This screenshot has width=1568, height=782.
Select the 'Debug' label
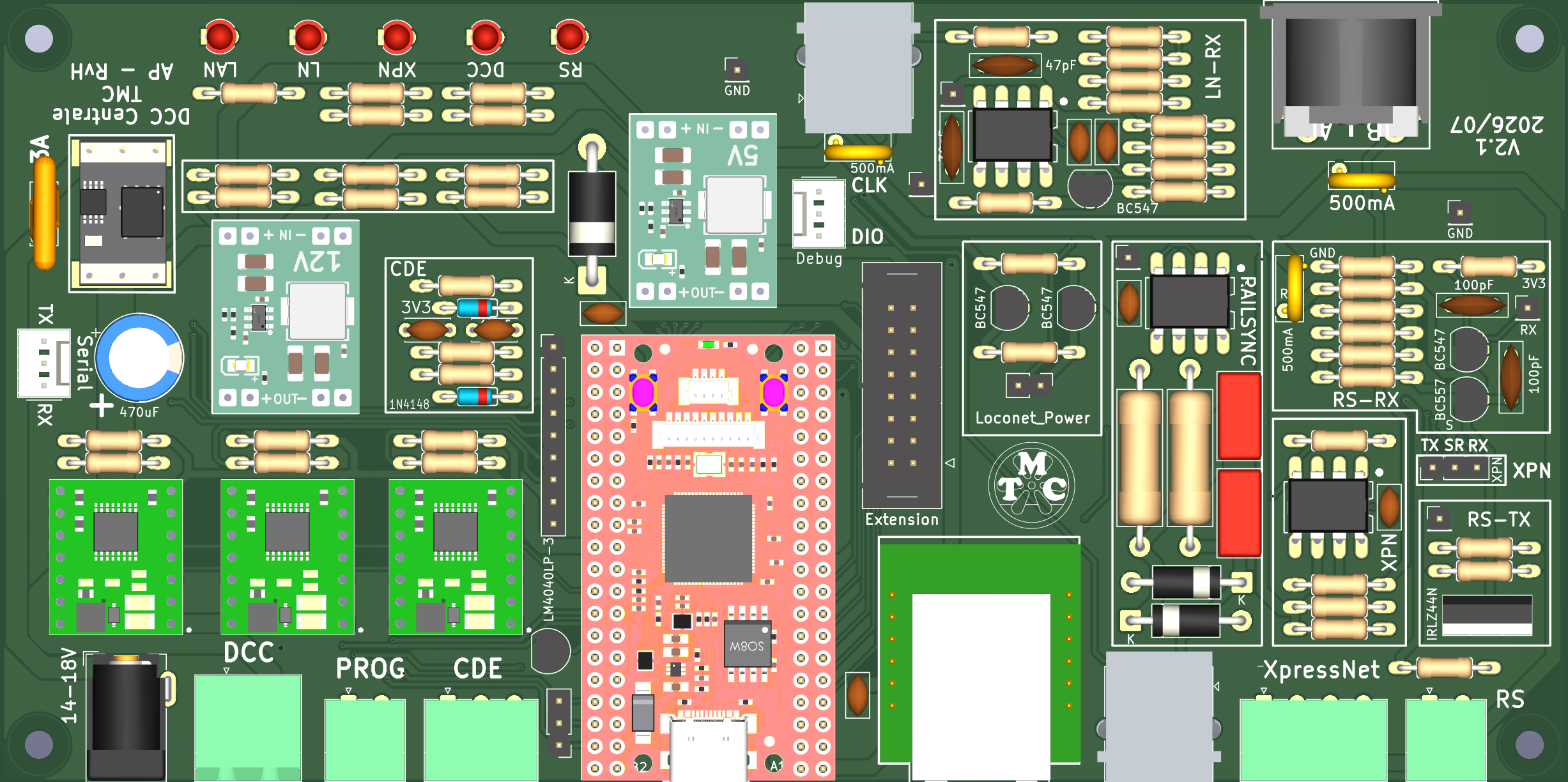click(x=819, y=259)
